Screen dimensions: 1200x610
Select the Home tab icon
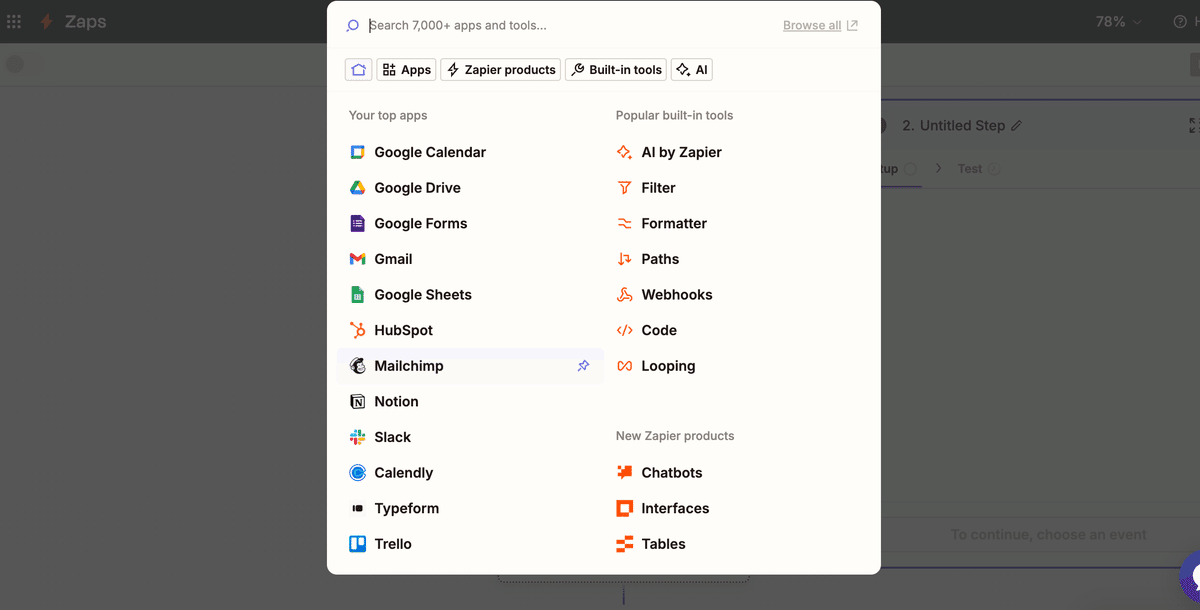[359, 70]
